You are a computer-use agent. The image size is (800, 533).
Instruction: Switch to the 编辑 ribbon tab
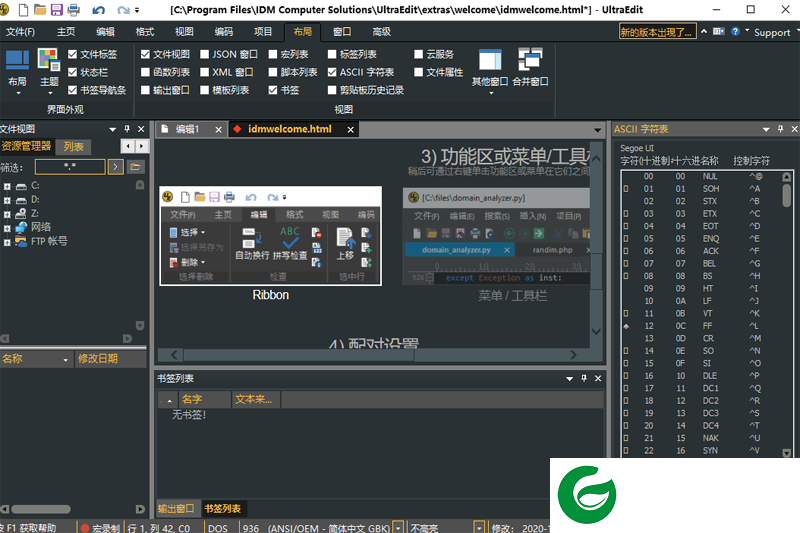click(106, 32)
